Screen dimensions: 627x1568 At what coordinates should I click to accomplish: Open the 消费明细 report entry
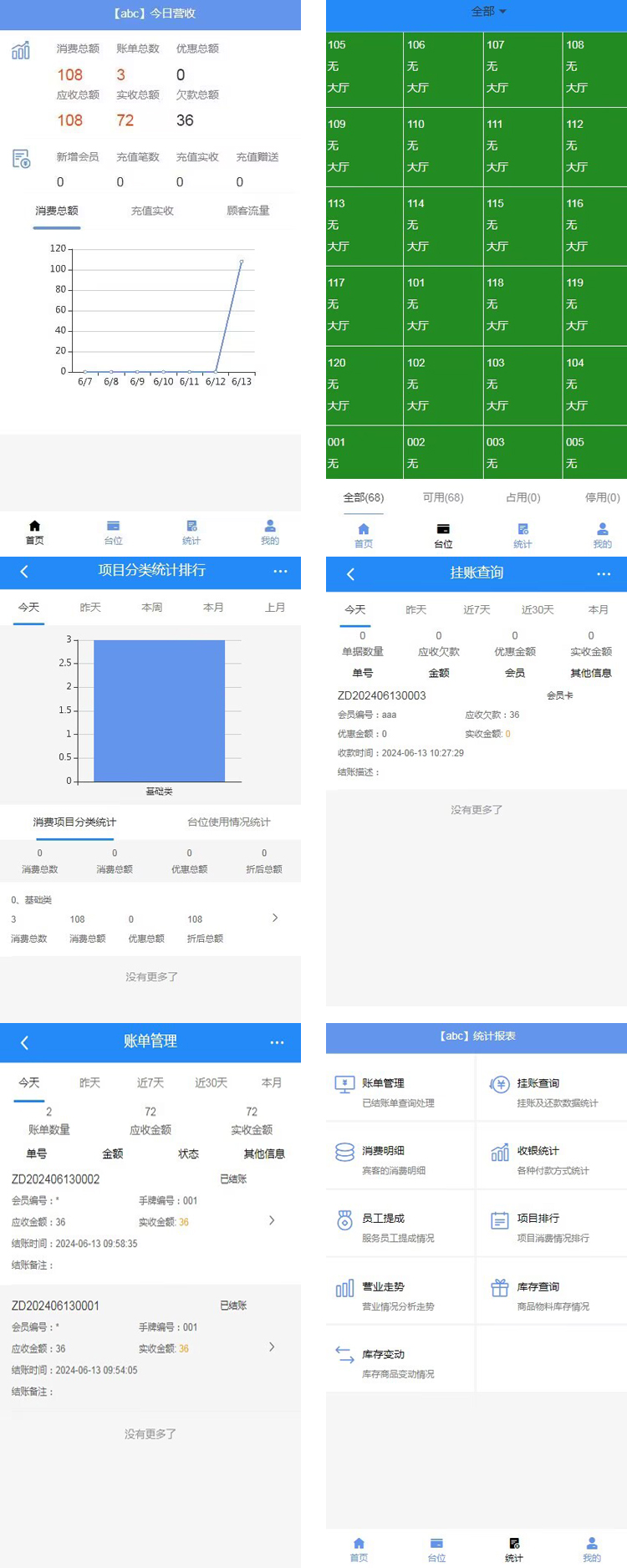pyautogui.click(x=382, y=1152)
